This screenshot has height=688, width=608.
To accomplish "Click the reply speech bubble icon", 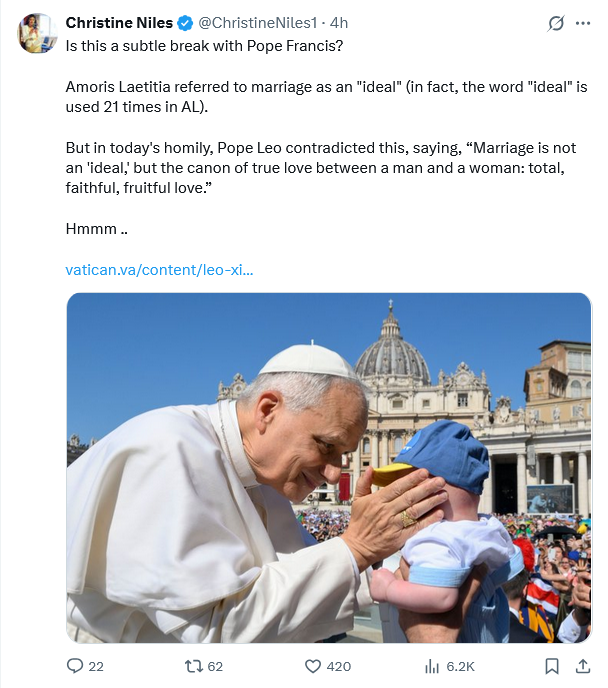I will pyautogui.click(x=75, y=665).
